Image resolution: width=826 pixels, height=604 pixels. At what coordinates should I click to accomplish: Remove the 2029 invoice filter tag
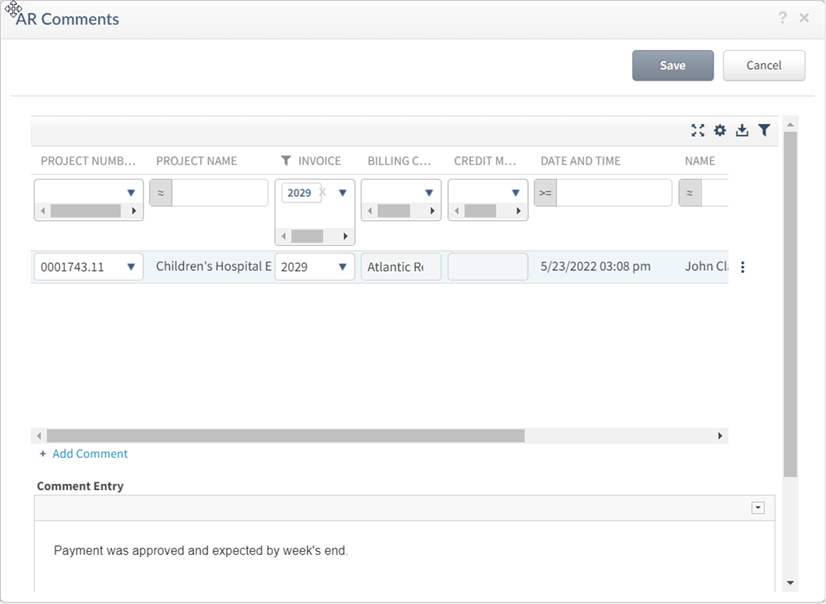[x=323, y=192]
